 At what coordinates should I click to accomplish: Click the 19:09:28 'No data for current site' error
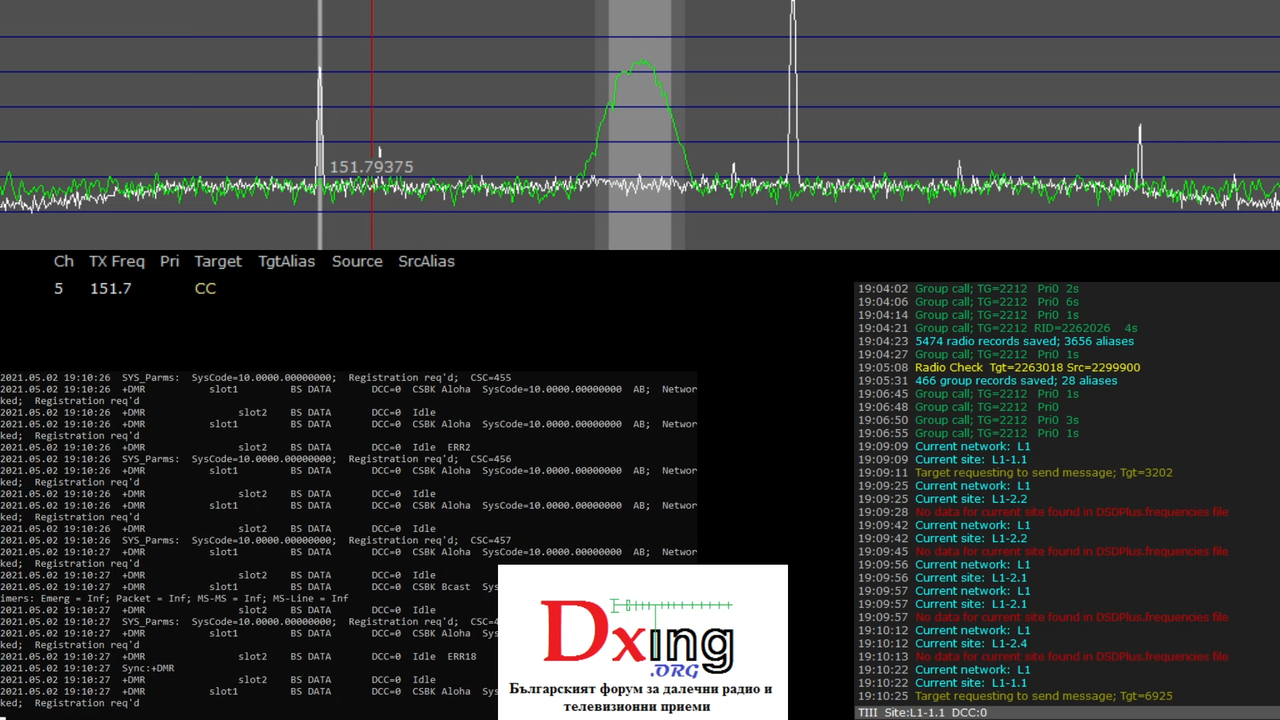tap(1043, 512)
